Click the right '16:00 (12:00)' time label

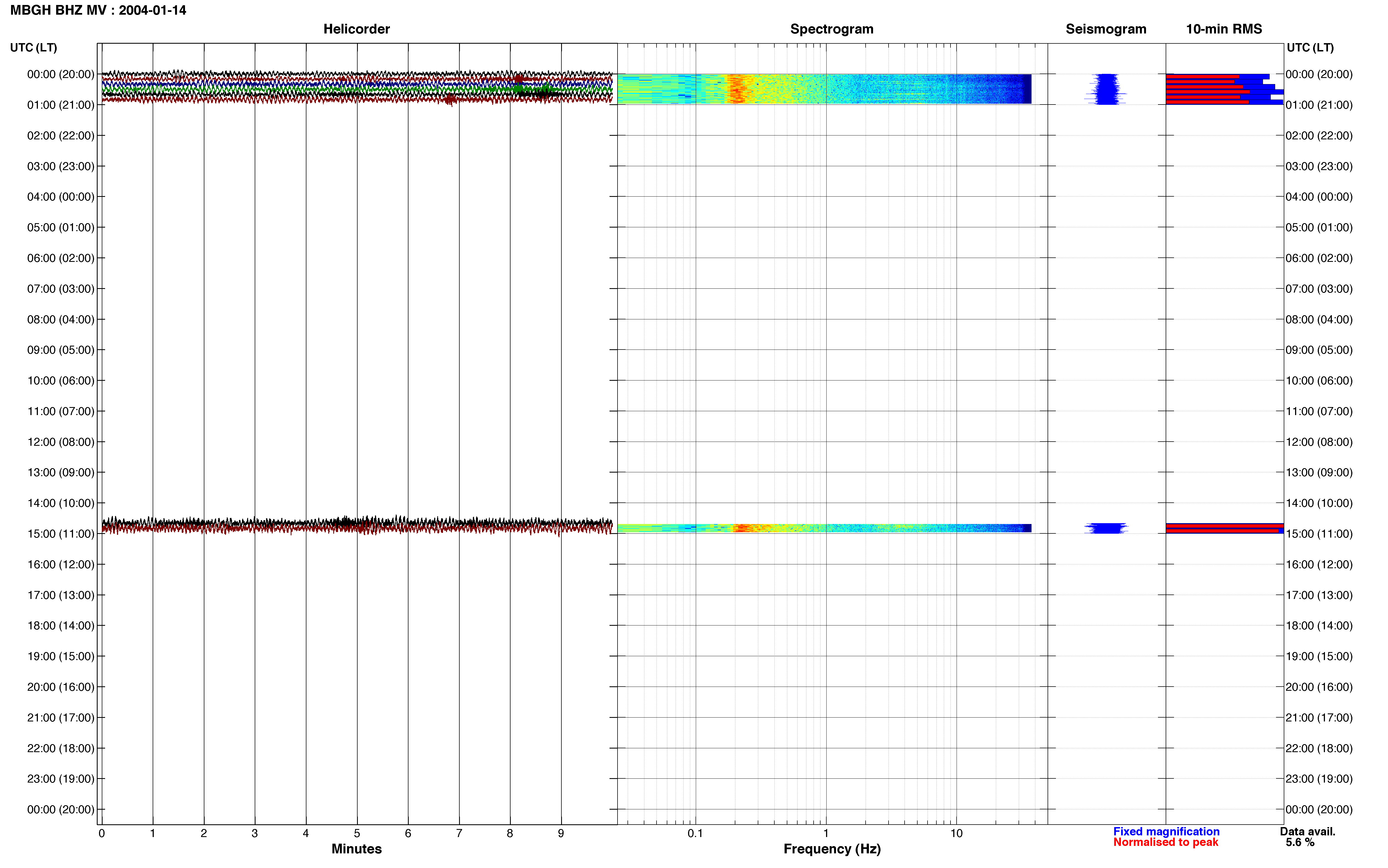coord(1319,564)
